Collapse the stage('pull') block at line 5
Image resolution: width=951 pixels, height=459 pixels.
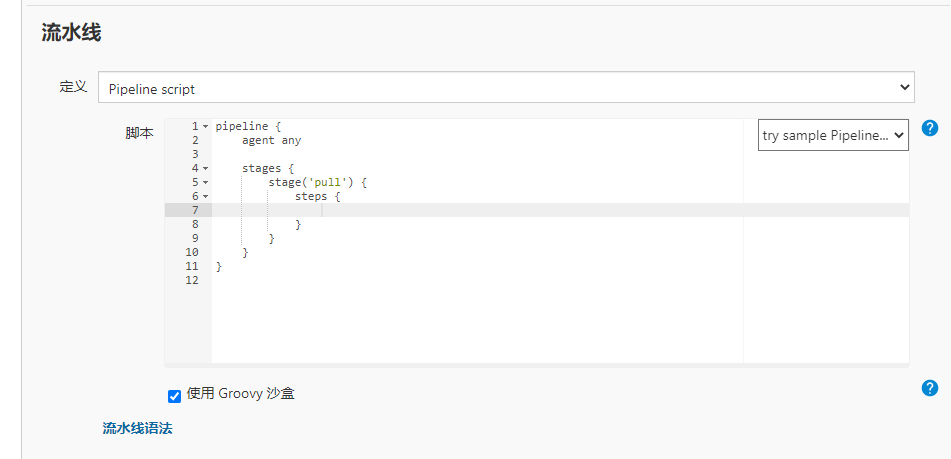(205, 183)
